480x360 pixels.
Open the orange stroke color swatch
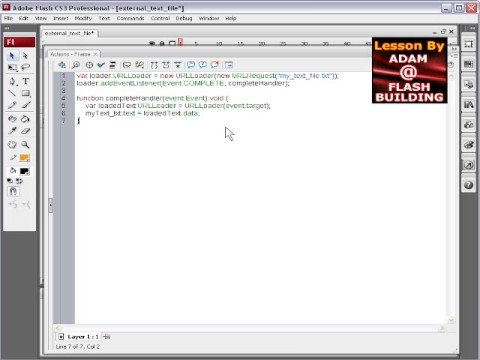24,158
